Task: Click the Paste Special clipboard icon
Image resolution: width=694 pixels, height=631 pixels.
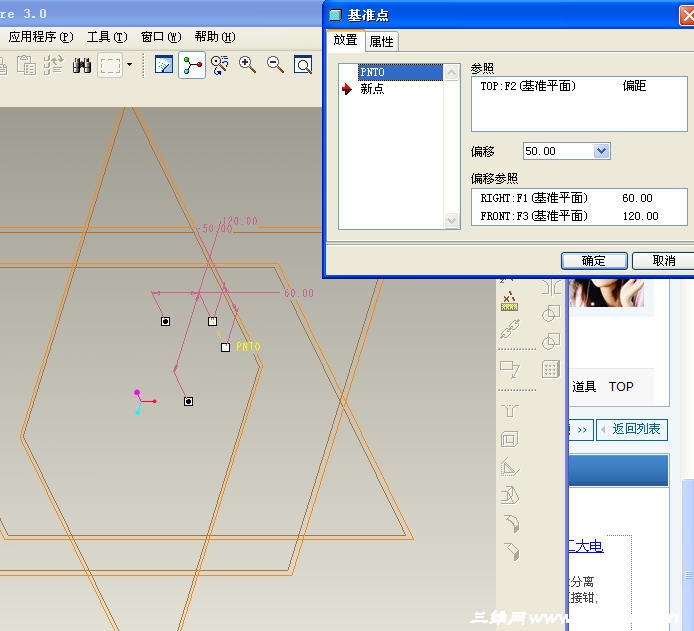Action: 26,65
